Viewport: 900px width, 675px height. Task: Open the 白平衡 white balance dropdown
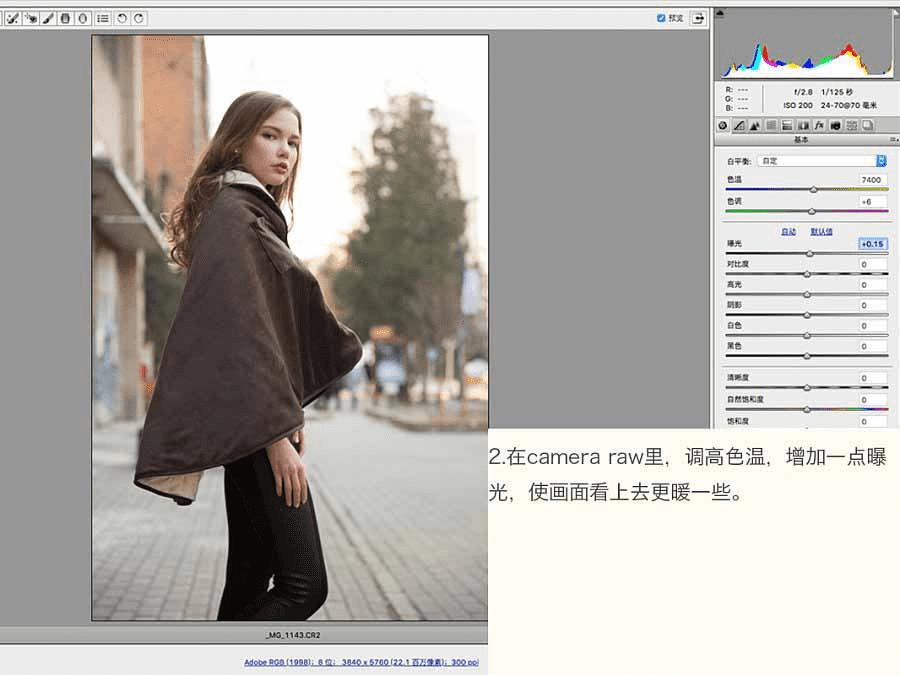pyautogui.click(x=822, y=160)
